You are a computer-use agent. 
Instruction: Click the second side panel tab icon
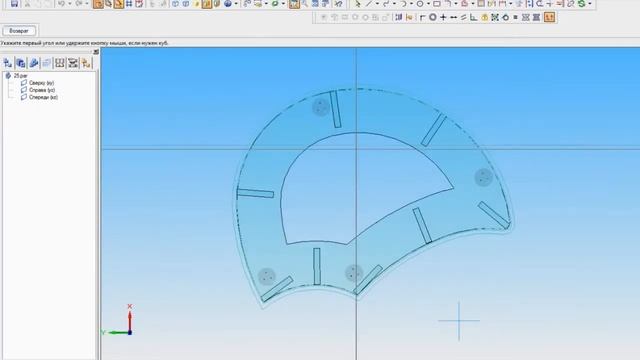coord(21,63)
